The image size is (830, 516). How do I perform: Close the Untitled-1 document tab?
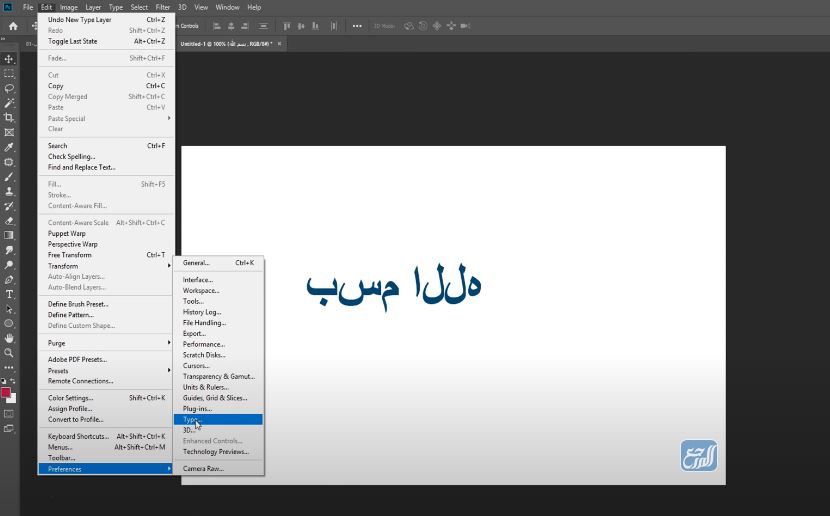(x=279, y=44)
